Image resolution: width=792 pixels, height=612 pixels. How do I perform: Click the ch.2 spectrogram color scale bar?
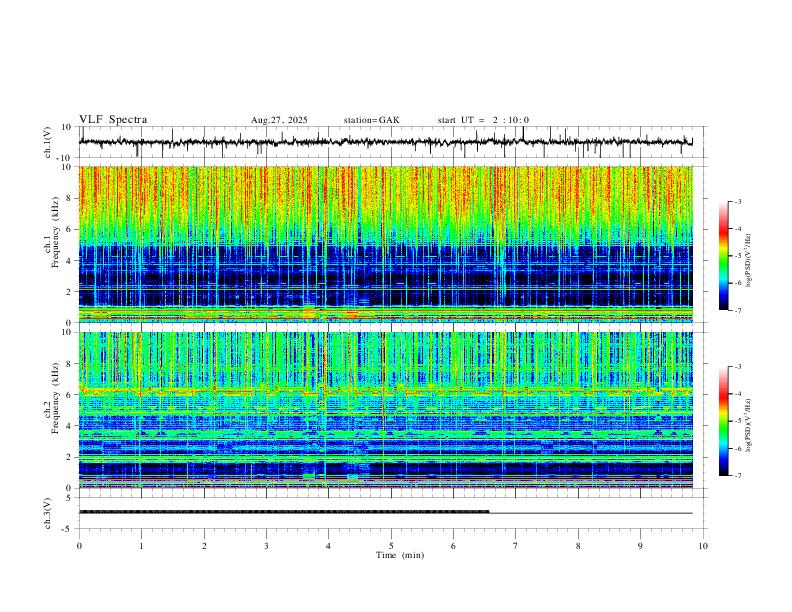pos(723,421)
